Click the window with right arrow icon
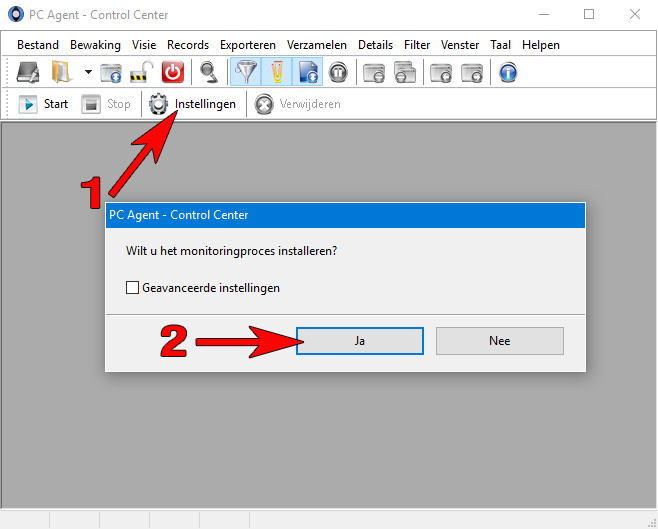Image resolution: width=658 pixels, height=529 pixels. pyautogui.click(x=472, y=72)
